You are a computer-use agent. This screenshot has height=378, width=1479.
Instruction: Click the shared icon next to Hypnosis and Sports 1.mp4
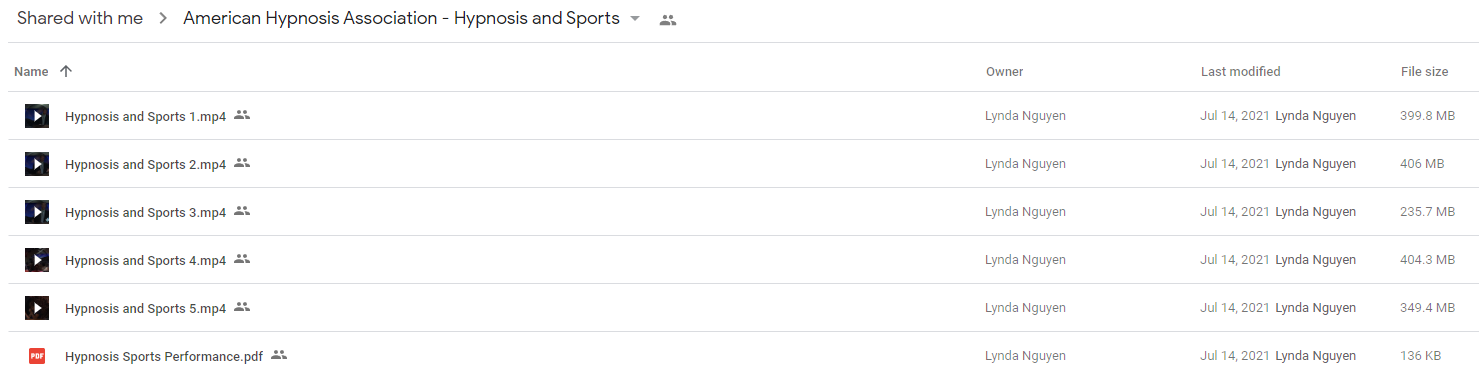pyautogui.click(x=242, y=115)
